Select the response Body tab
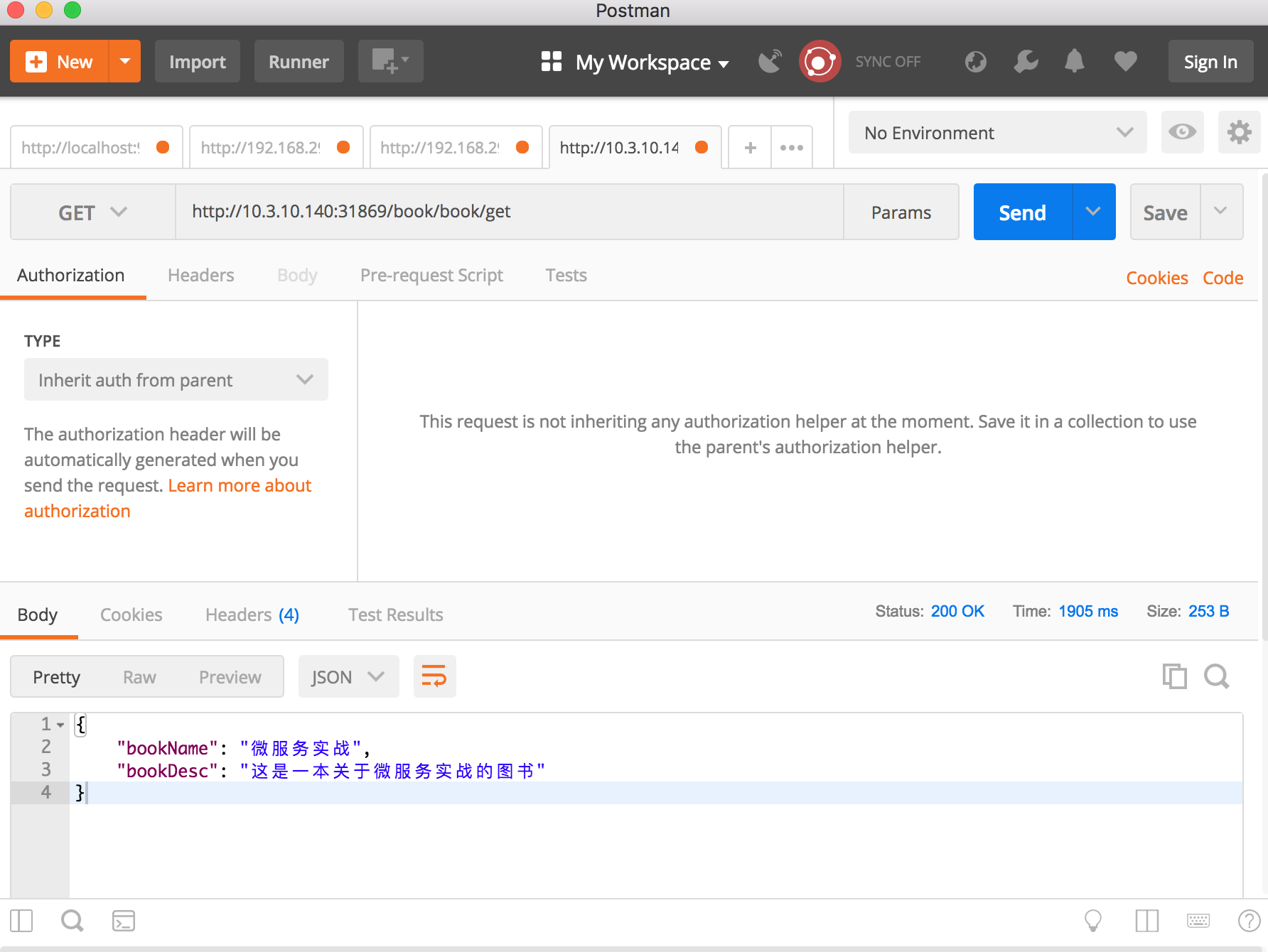1268x952 pixels. coord(38,615)
